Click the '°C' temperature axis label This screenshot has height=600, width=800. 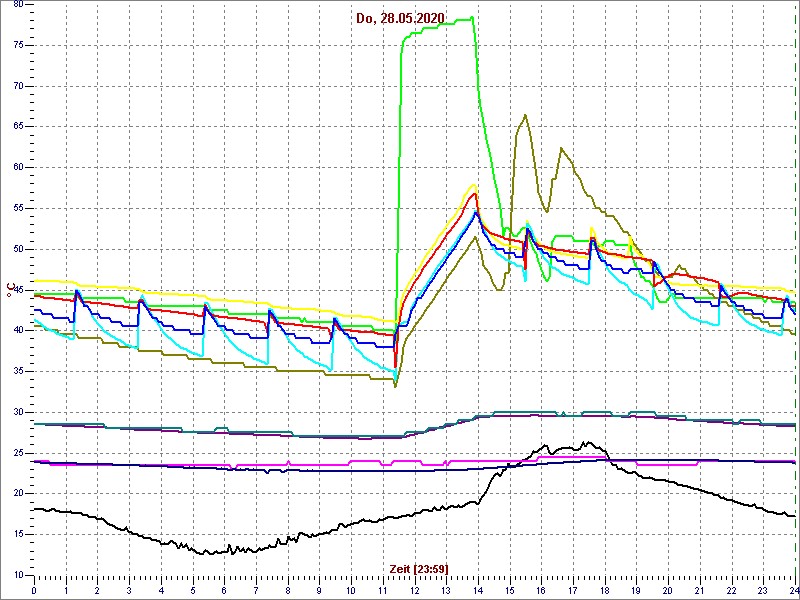pos(10,290)
